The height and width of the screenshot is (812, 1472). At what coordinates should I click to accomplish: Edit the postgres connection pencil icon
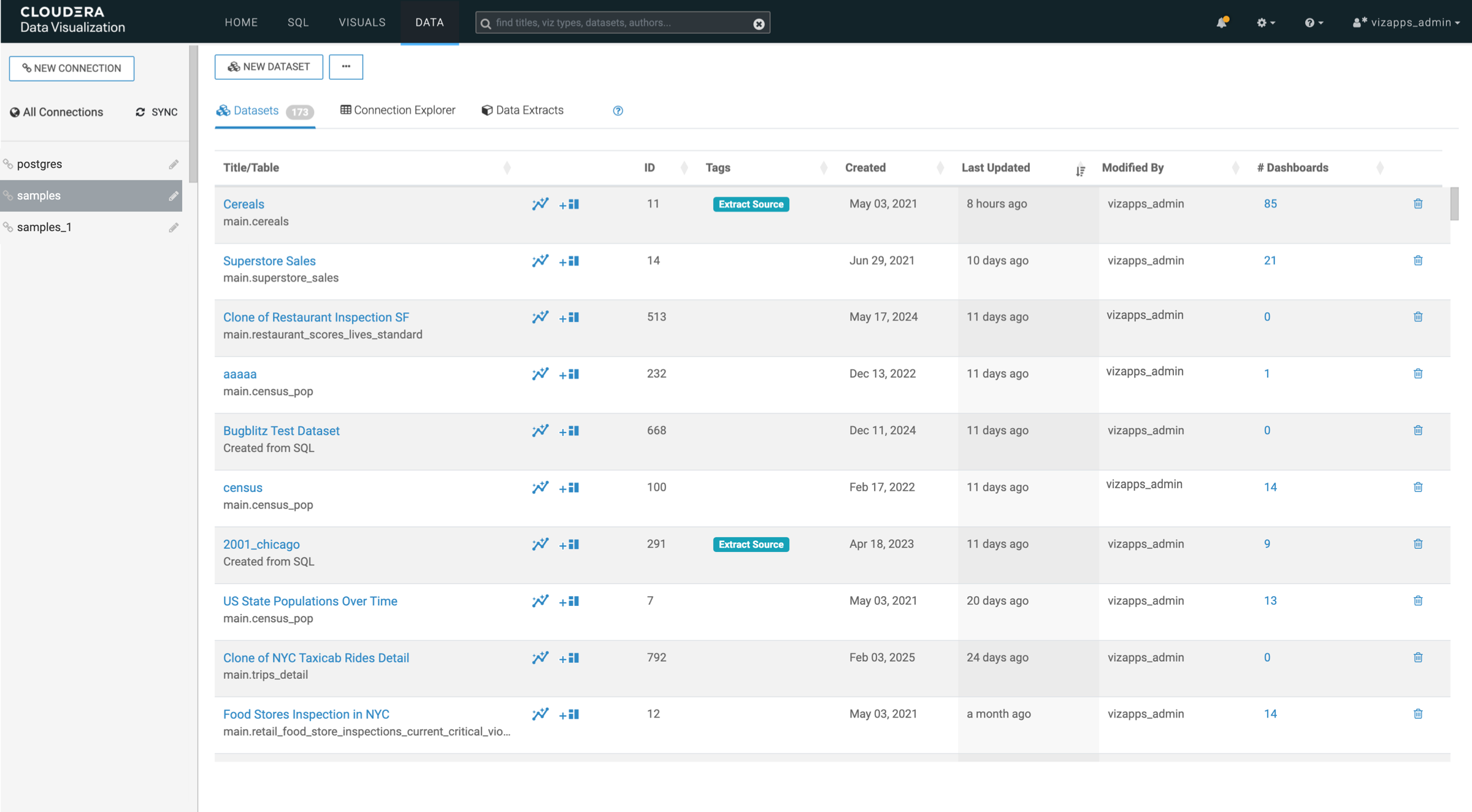174,164
